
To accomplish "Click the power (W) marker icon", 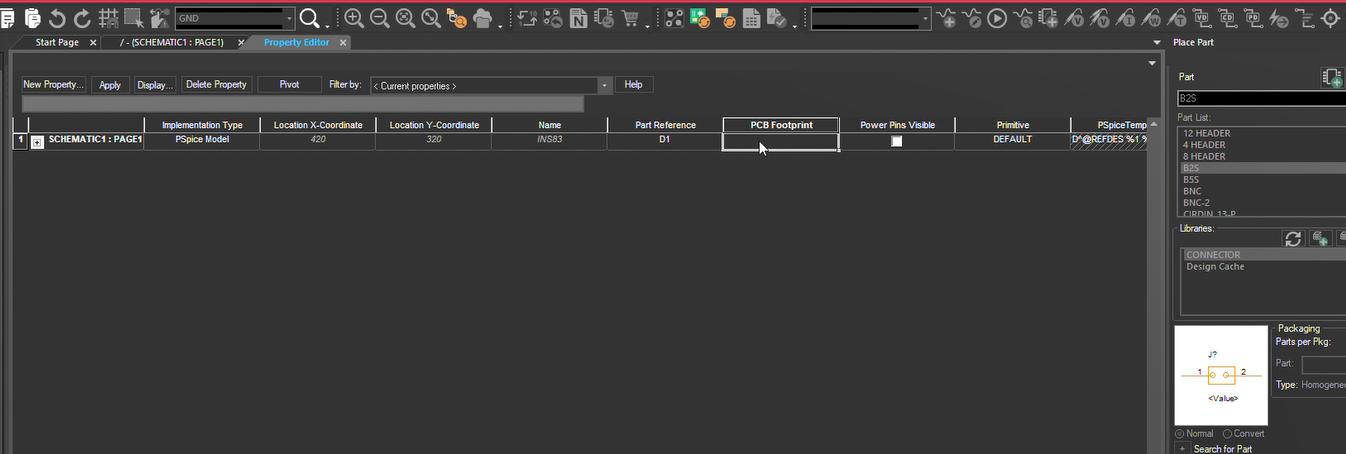I will [x=1149, y=18].
